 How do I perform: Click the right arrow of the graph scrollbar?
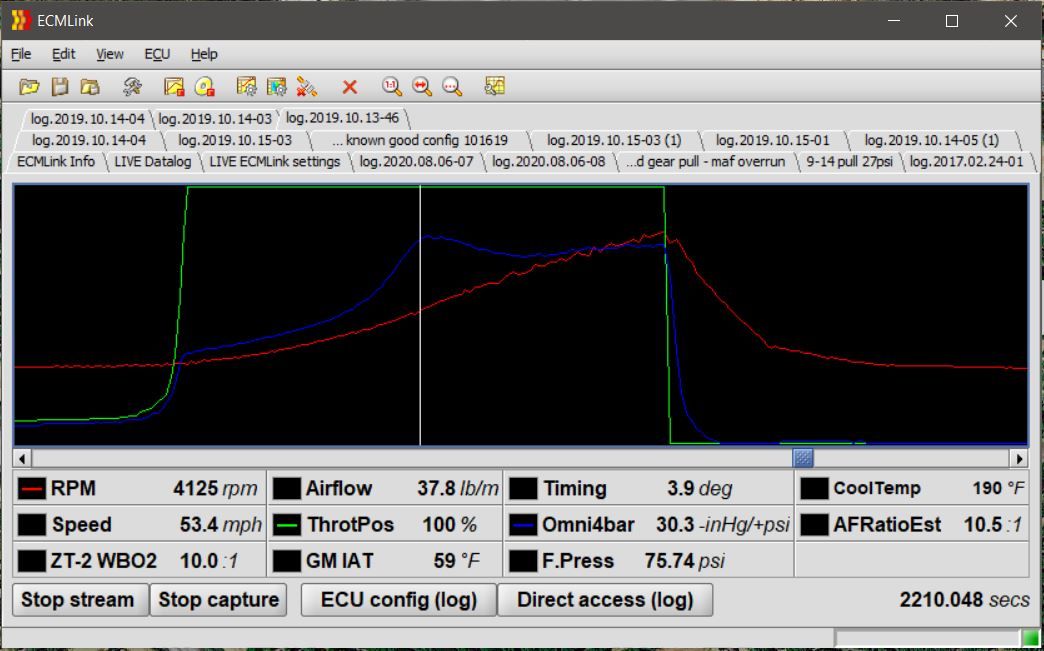pyautogui.click(x=1019, y=458)
